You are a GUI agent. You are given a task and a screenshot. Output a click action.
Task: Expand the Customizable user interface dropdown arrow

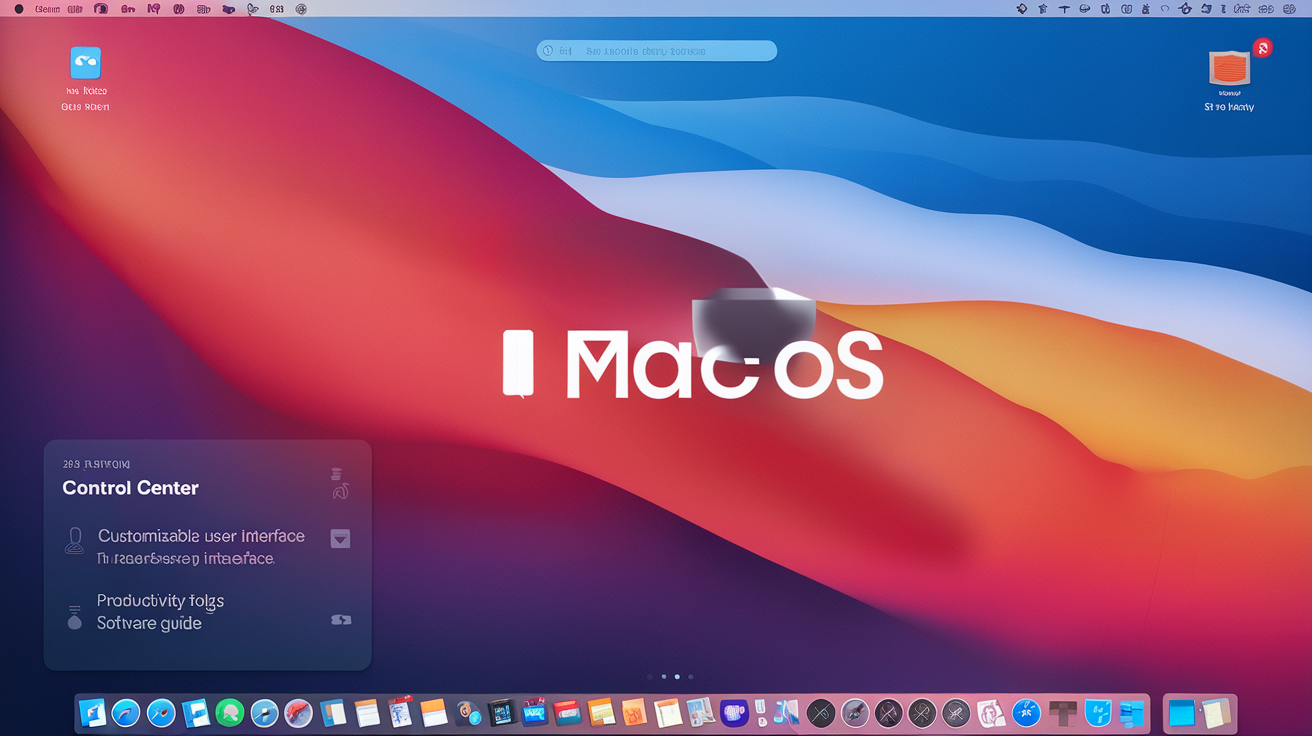pyautogui.click(x=340, y=538)
